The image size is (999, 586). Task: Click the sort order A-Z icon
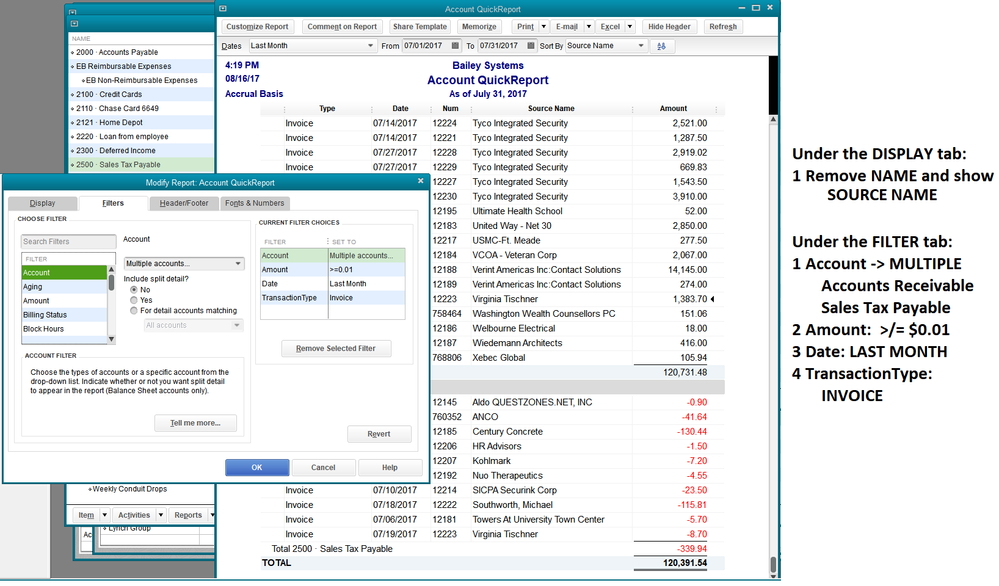(x=661, y=46)
